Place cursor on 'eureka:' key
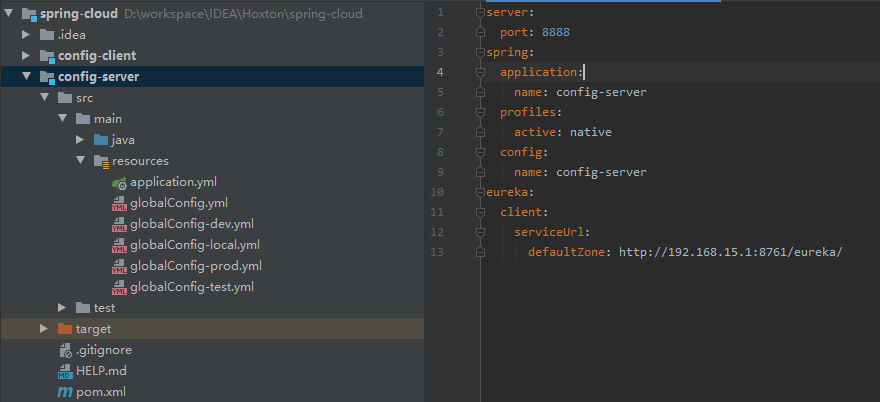Image resolution: width=880 pixels, height=402 pixels. [x=510, y=192]
